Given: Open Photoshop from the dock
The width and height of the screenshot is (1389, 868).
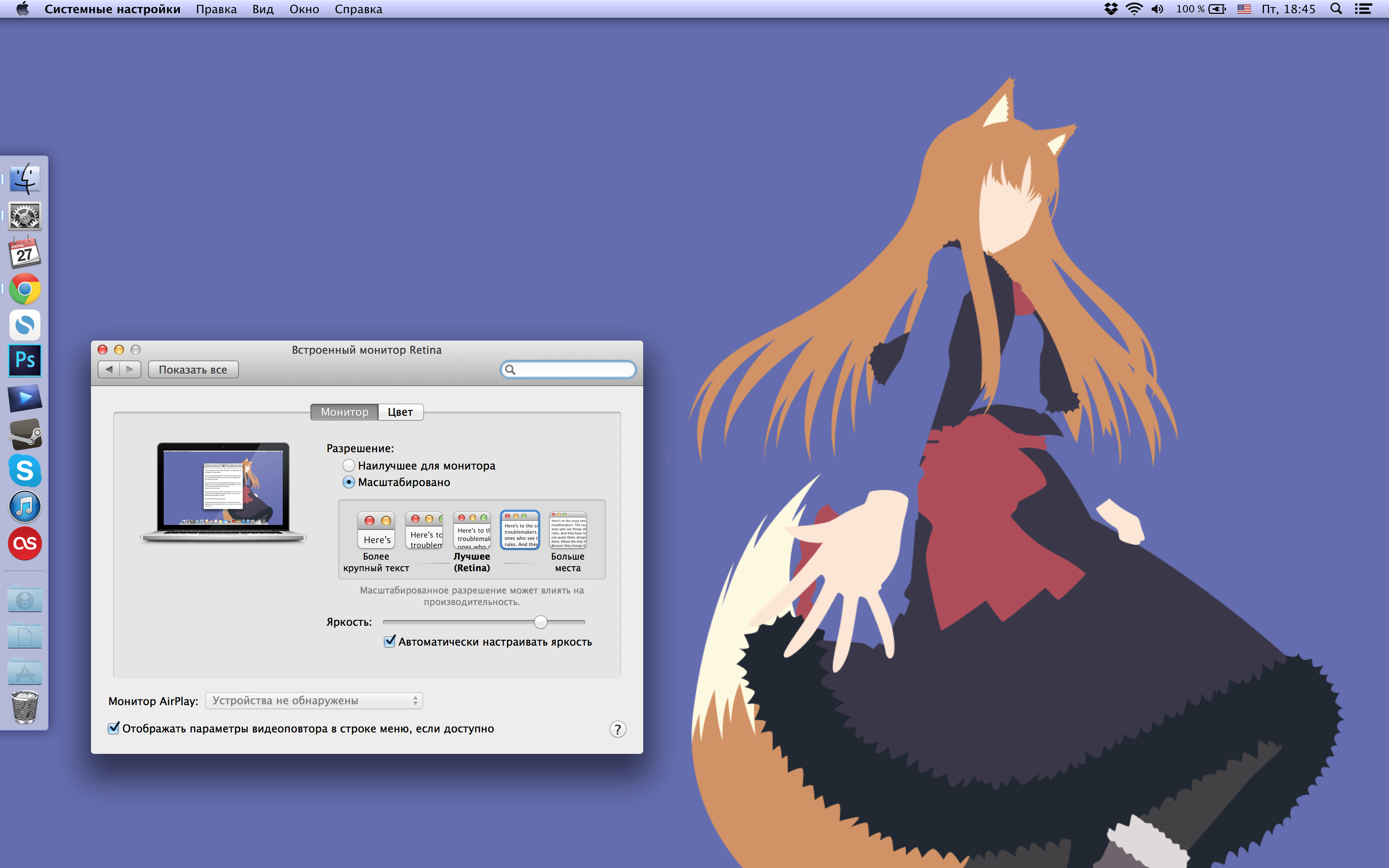Looking at the screenshot, I should [25, 360].
